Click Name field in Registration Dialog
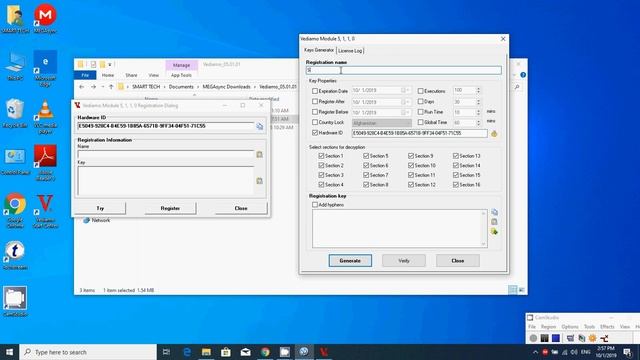Image resolution: width=640 pixels, height=360 pixels. [x=166, y=154]
